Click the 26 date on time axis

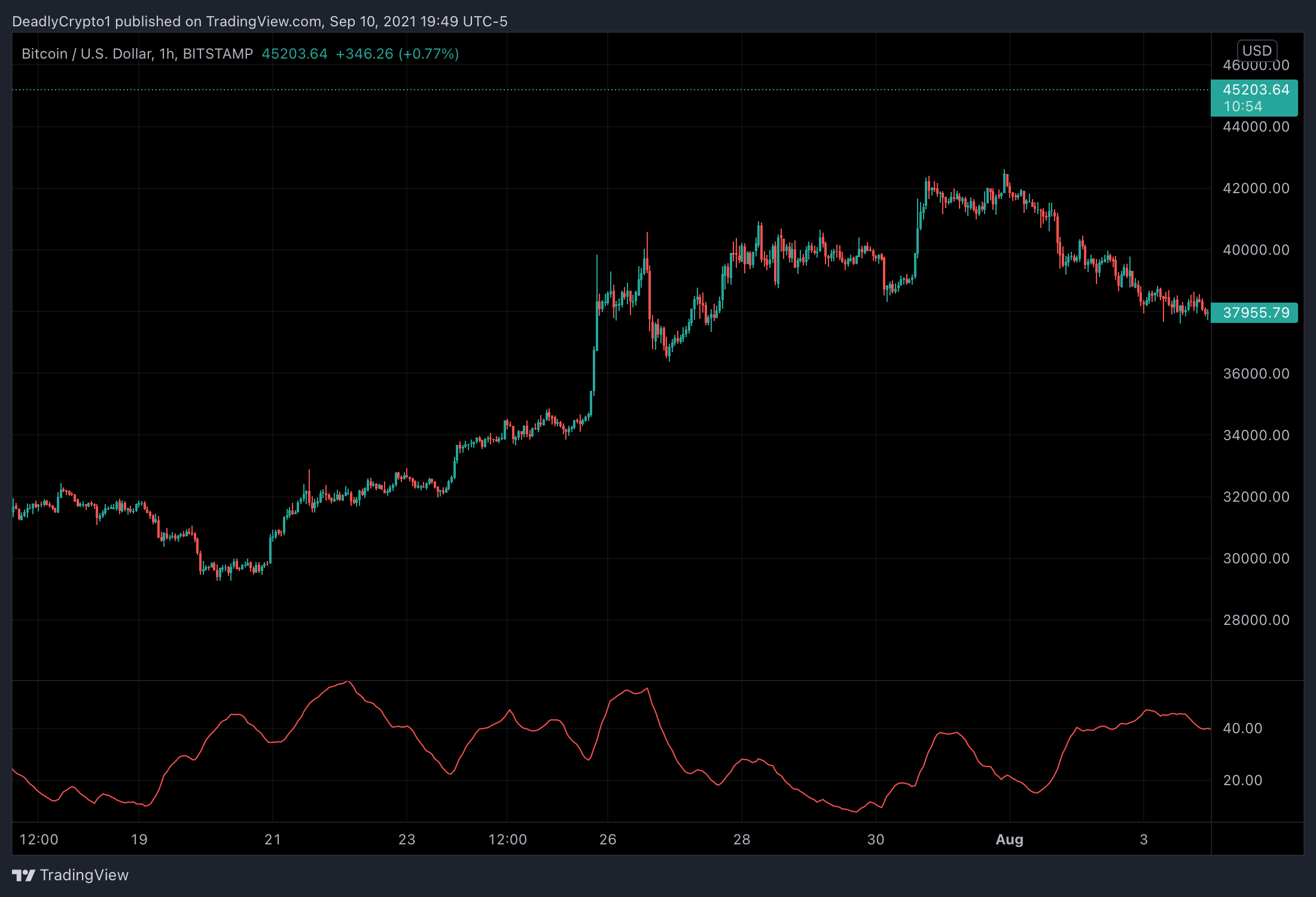(608, 840)
